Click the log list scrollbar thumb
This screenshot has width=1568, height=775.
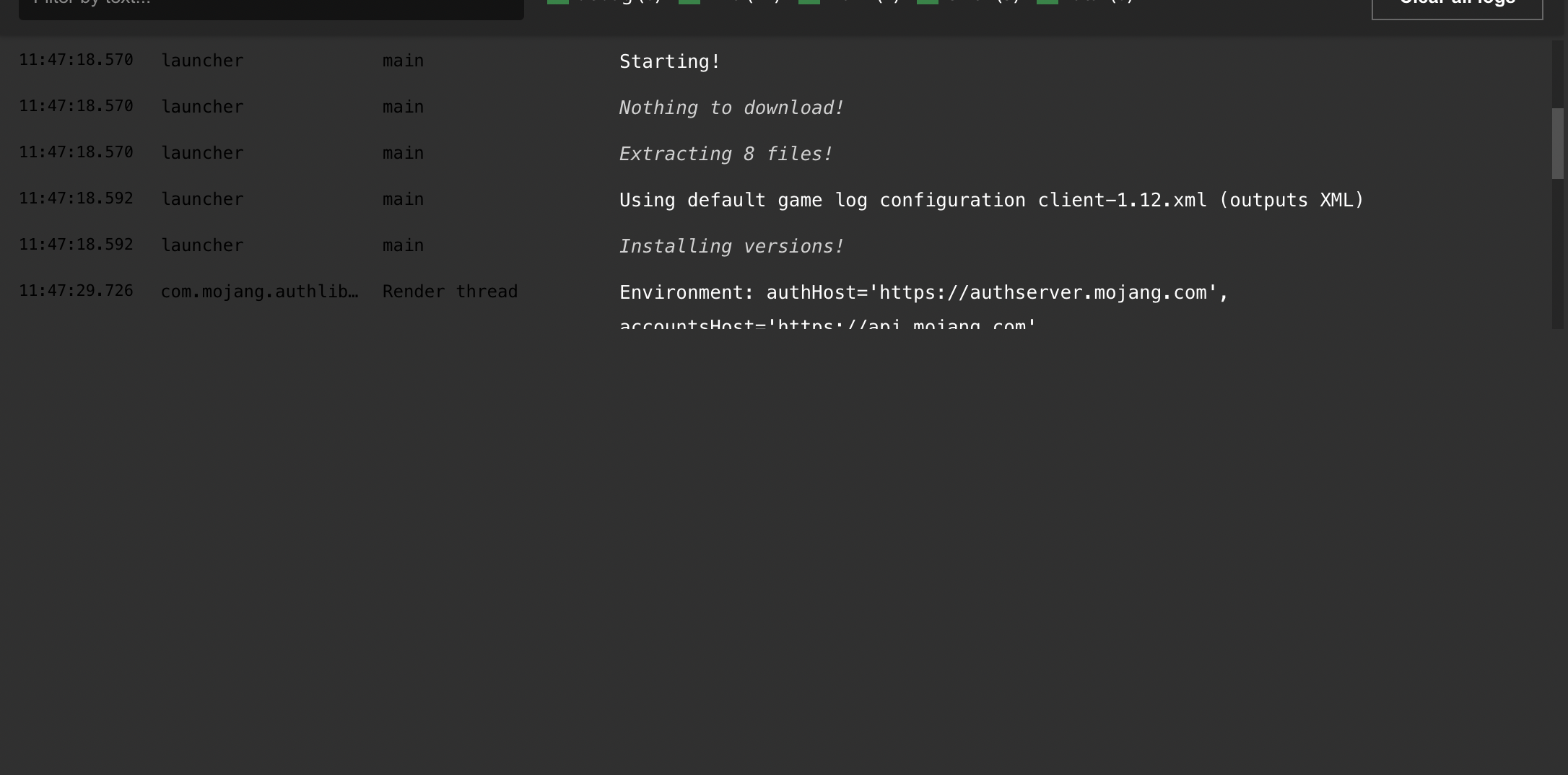coord(1557,143)
